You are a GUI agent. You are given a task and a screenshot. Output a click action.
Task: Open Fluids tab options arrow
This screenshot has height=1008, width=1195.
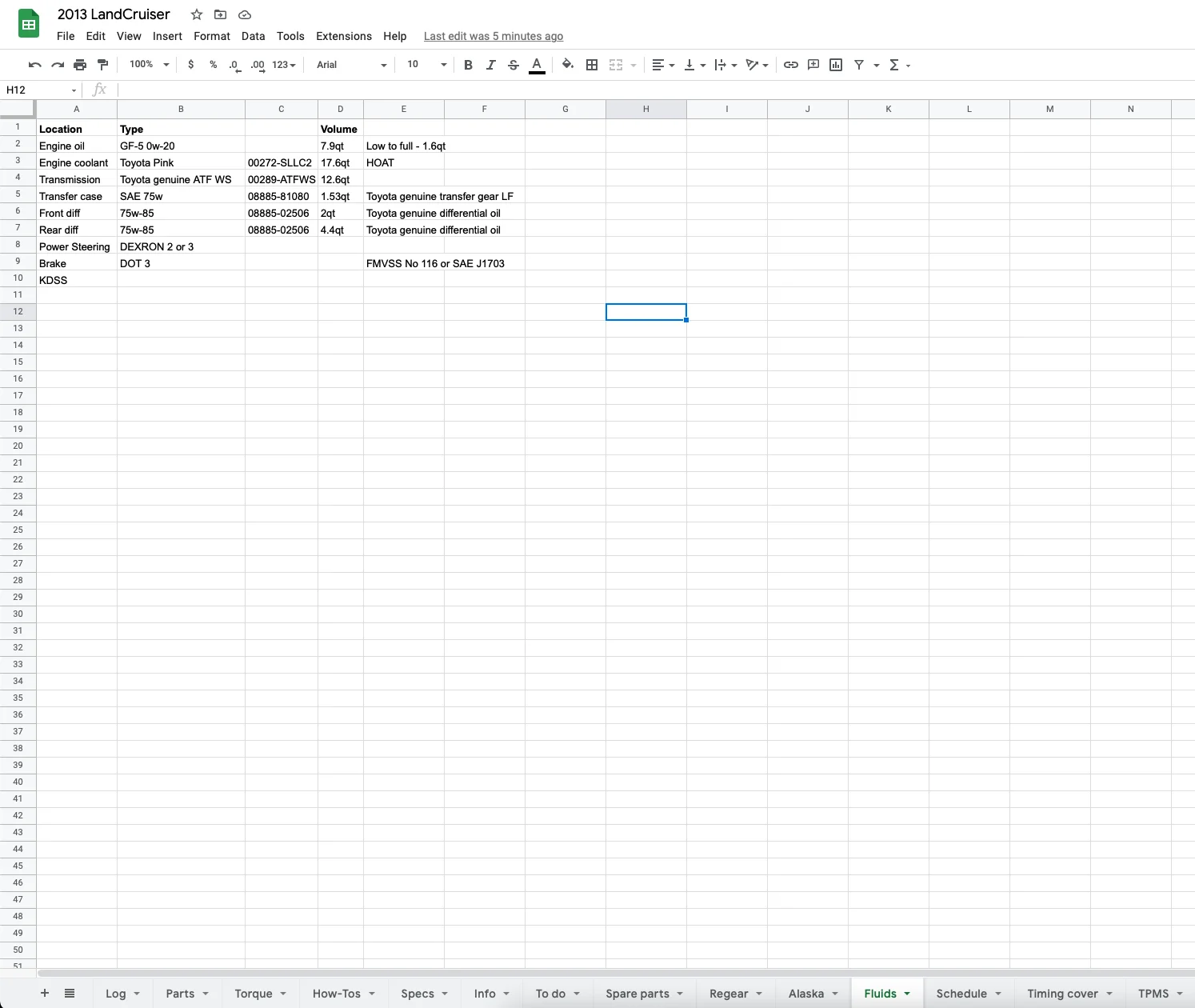pyautogui.click(x=907, y=994)
